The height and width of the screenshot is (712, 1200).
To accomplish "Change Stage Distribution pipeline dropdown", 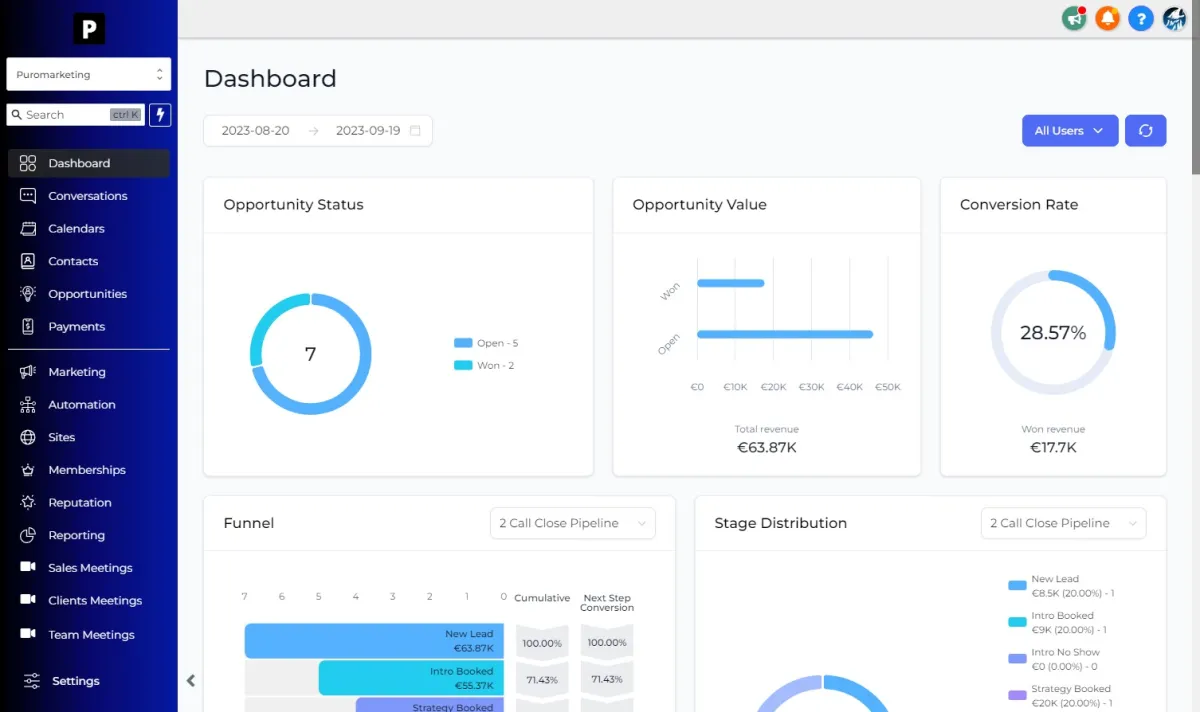I will pos(1063,522).
